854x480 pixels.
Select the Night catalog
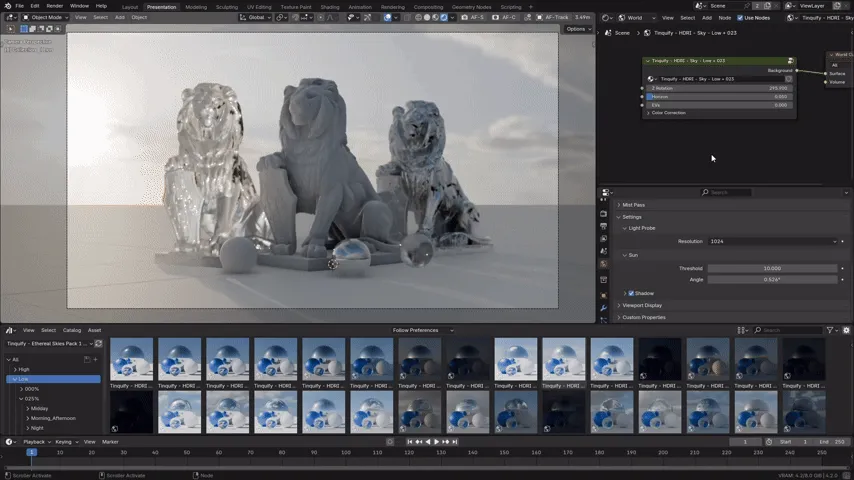point(36,428)
